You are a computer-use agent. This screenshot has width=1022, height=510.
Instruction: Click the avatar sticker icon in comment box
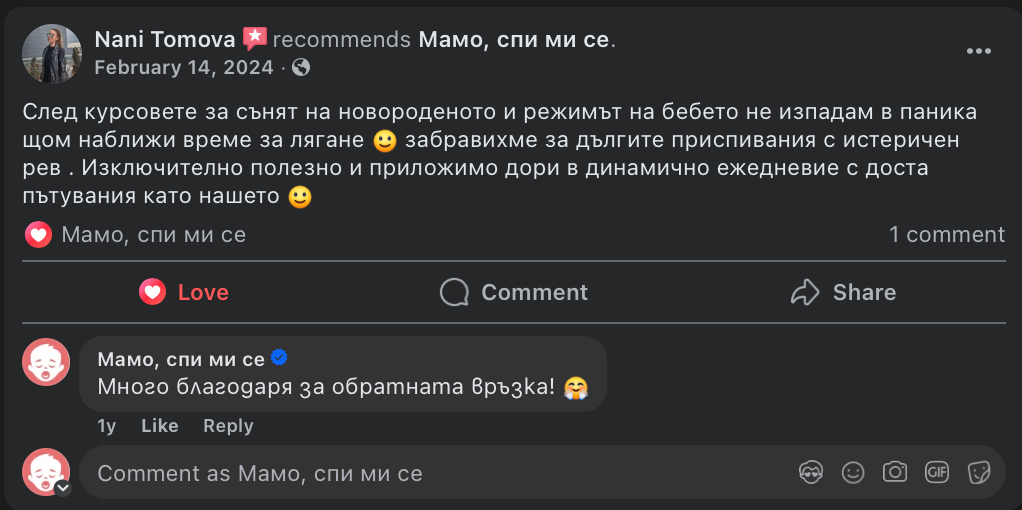pyautogui.click(x=810, y=473)
